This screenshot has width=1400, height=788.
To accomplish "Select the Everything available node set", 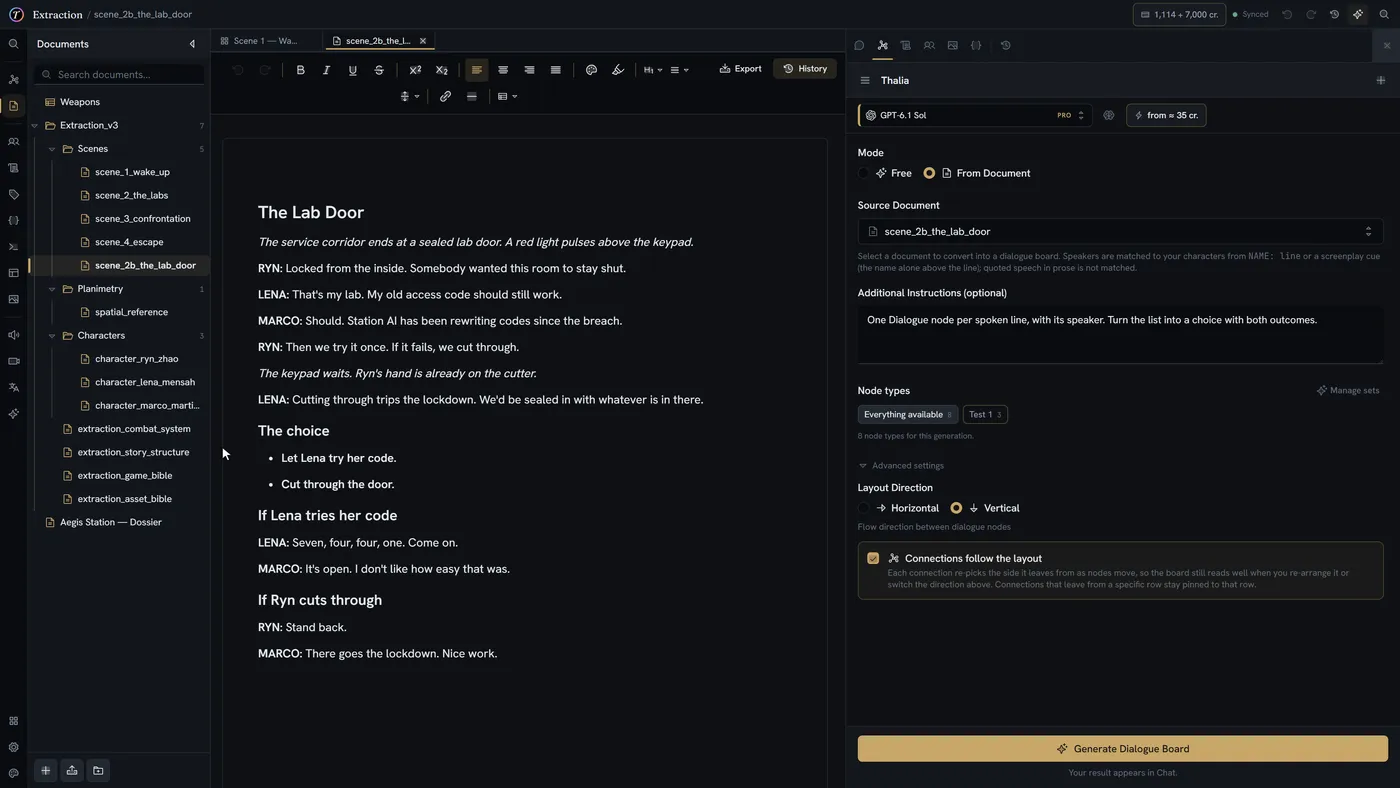I will [908, 414].
